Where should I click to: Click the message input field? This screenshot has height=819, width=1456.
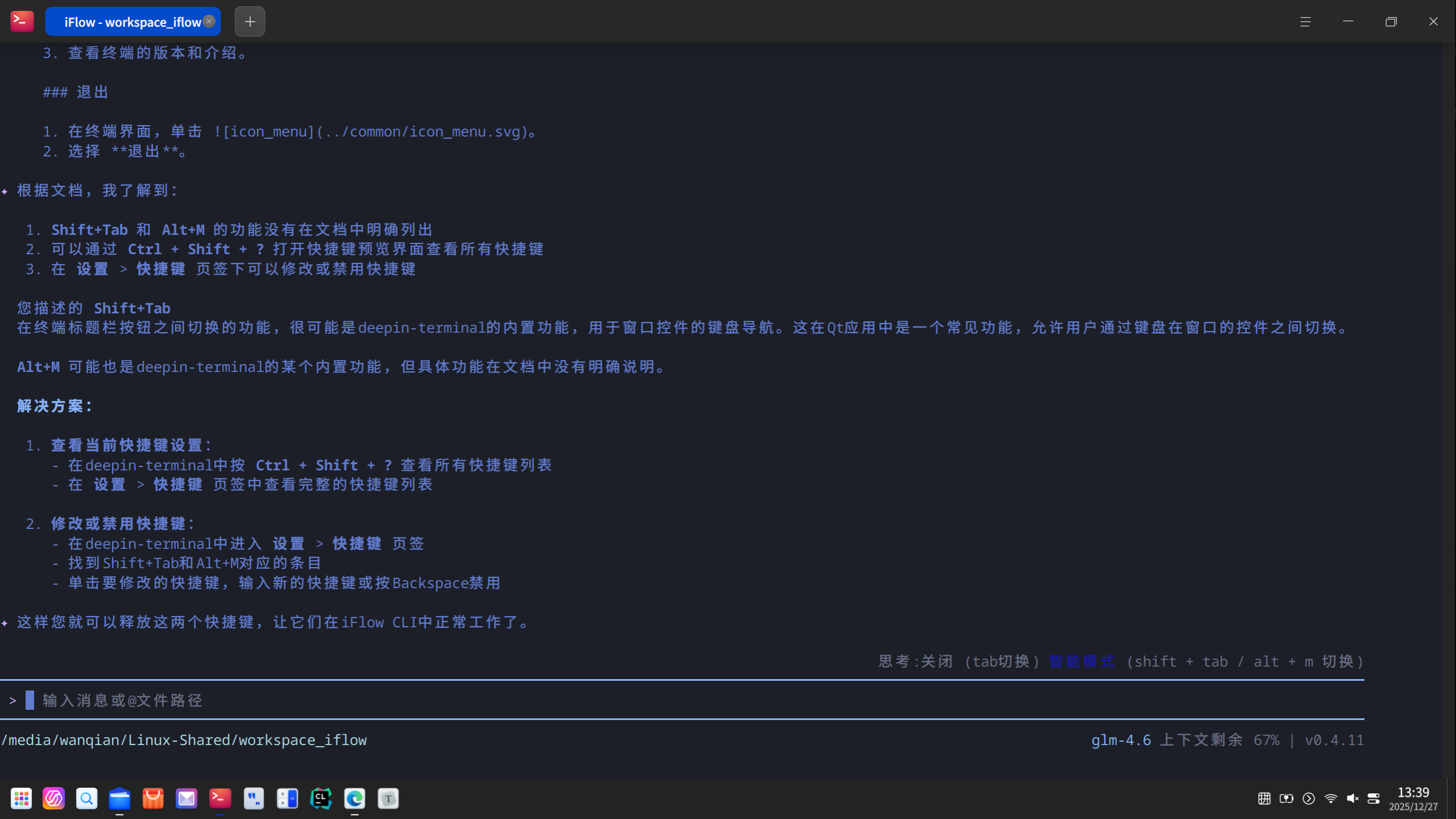pyautogui.click(x=682, y=700)
